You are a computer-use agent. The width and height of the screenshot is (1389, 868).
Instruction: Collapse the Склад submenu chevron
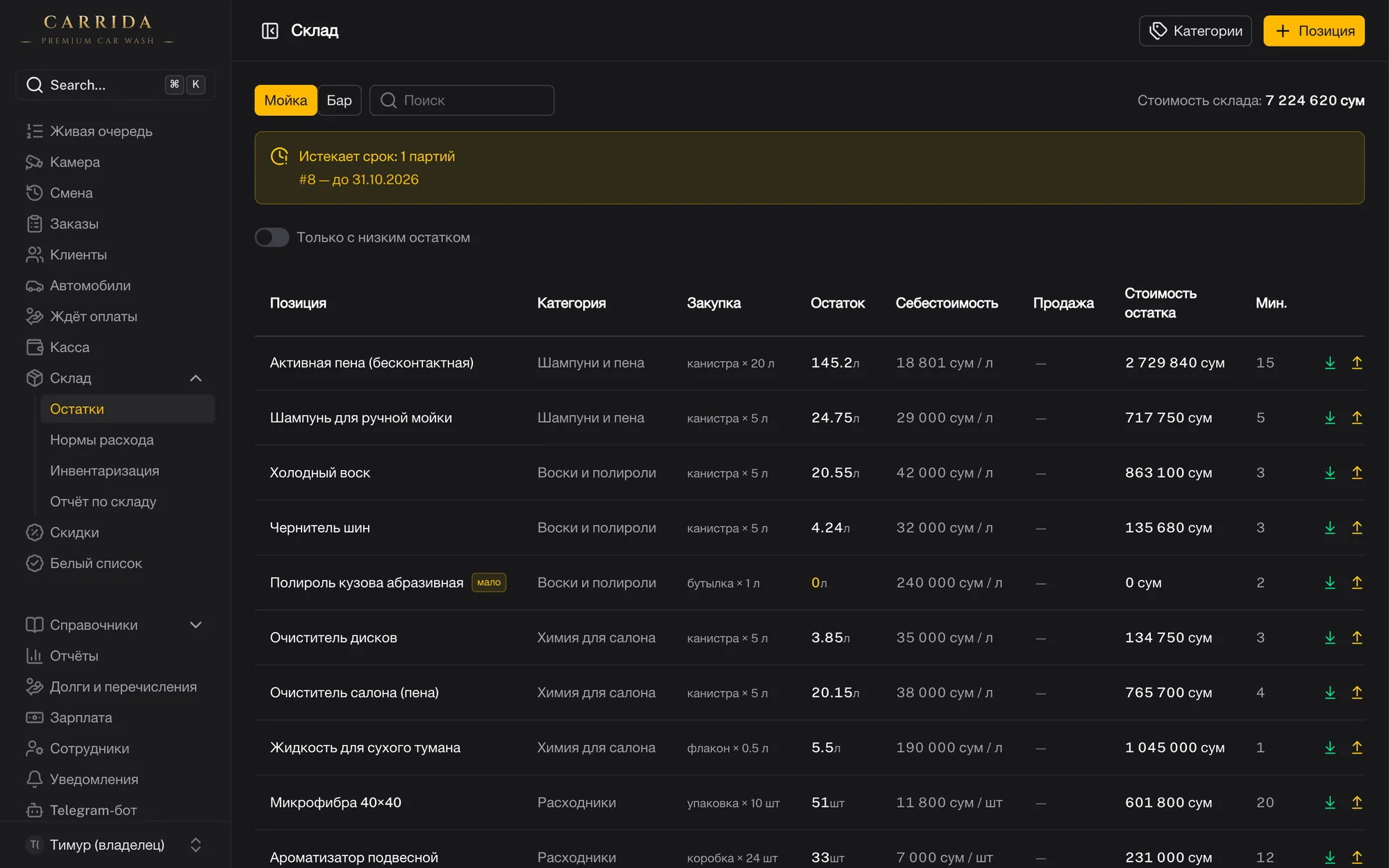196,378
